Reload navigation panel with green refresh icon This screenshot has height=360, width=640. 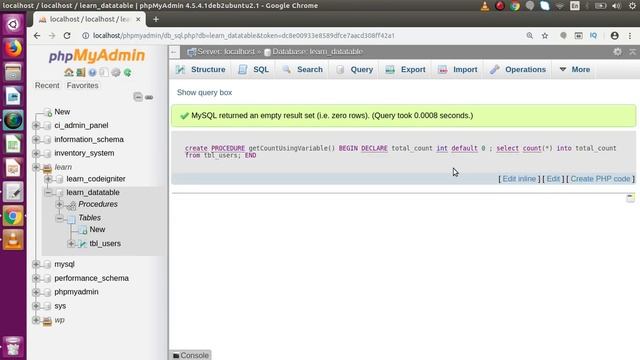[x=127, y=72]
